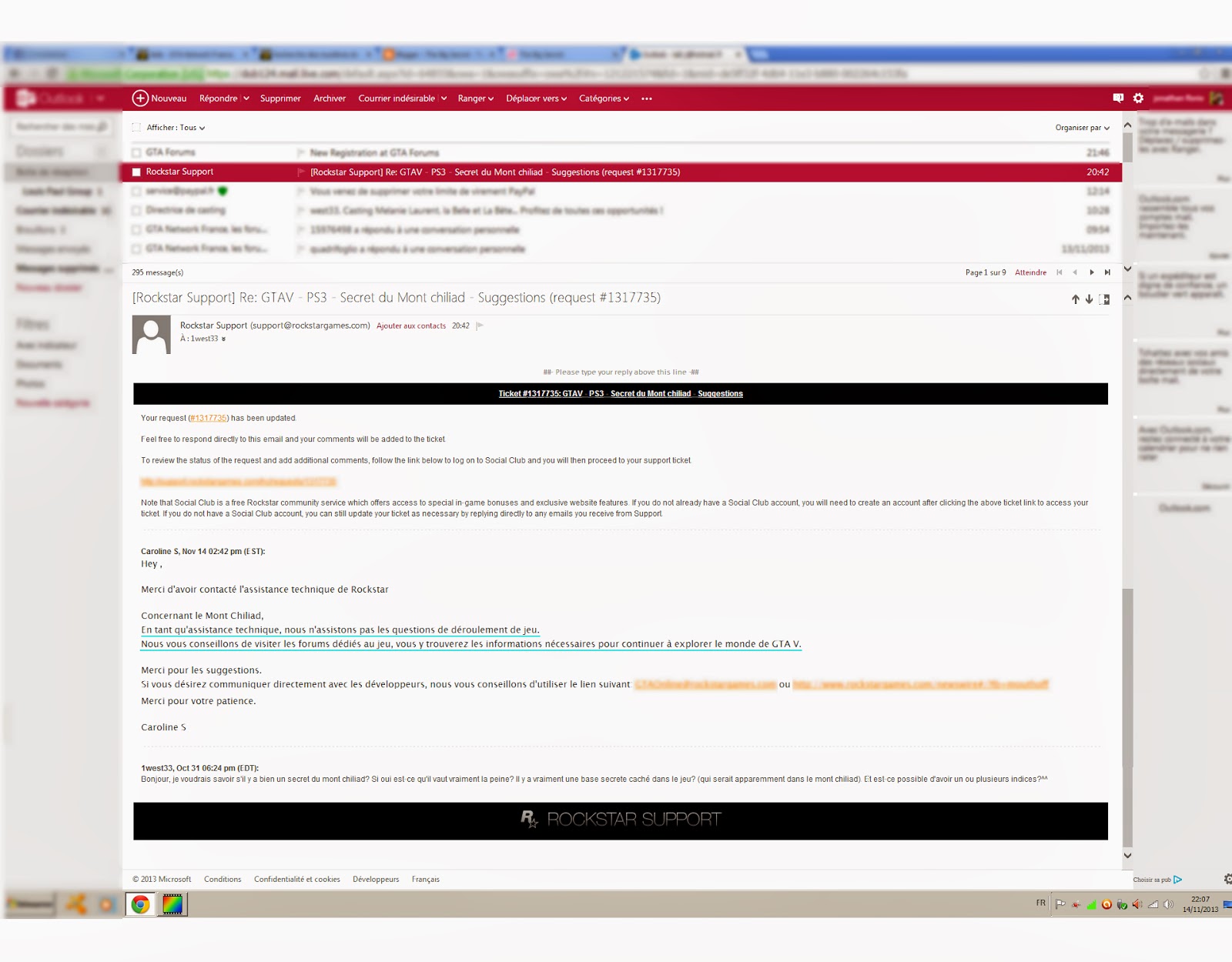Viewport: 1232px width, 962px height.
Task: Check the Rockstar Support message checkbox
Action: click(x=136, y=172)
